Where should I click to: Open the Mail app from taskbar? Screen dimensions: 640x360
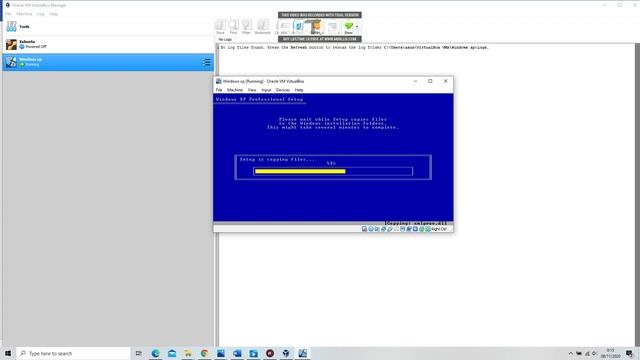(172, 353)
